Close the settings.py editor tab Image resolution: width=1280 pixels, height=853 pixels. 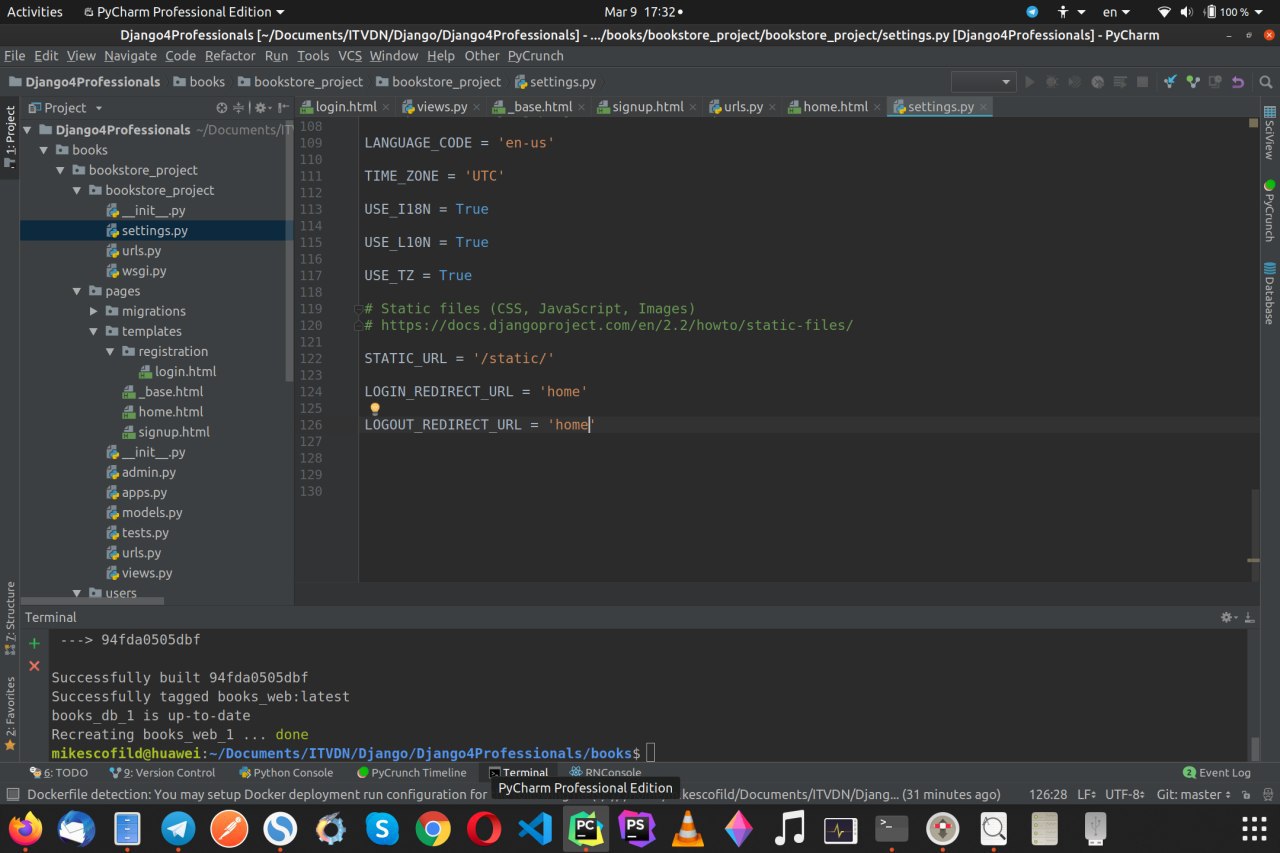coord(983,107)
